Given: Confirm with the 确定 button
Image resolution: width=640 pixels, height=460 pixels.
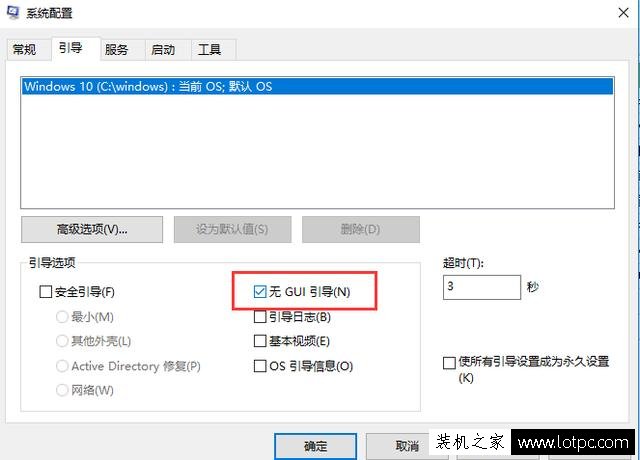Looking at the screenshot, I should pos(316,447).
